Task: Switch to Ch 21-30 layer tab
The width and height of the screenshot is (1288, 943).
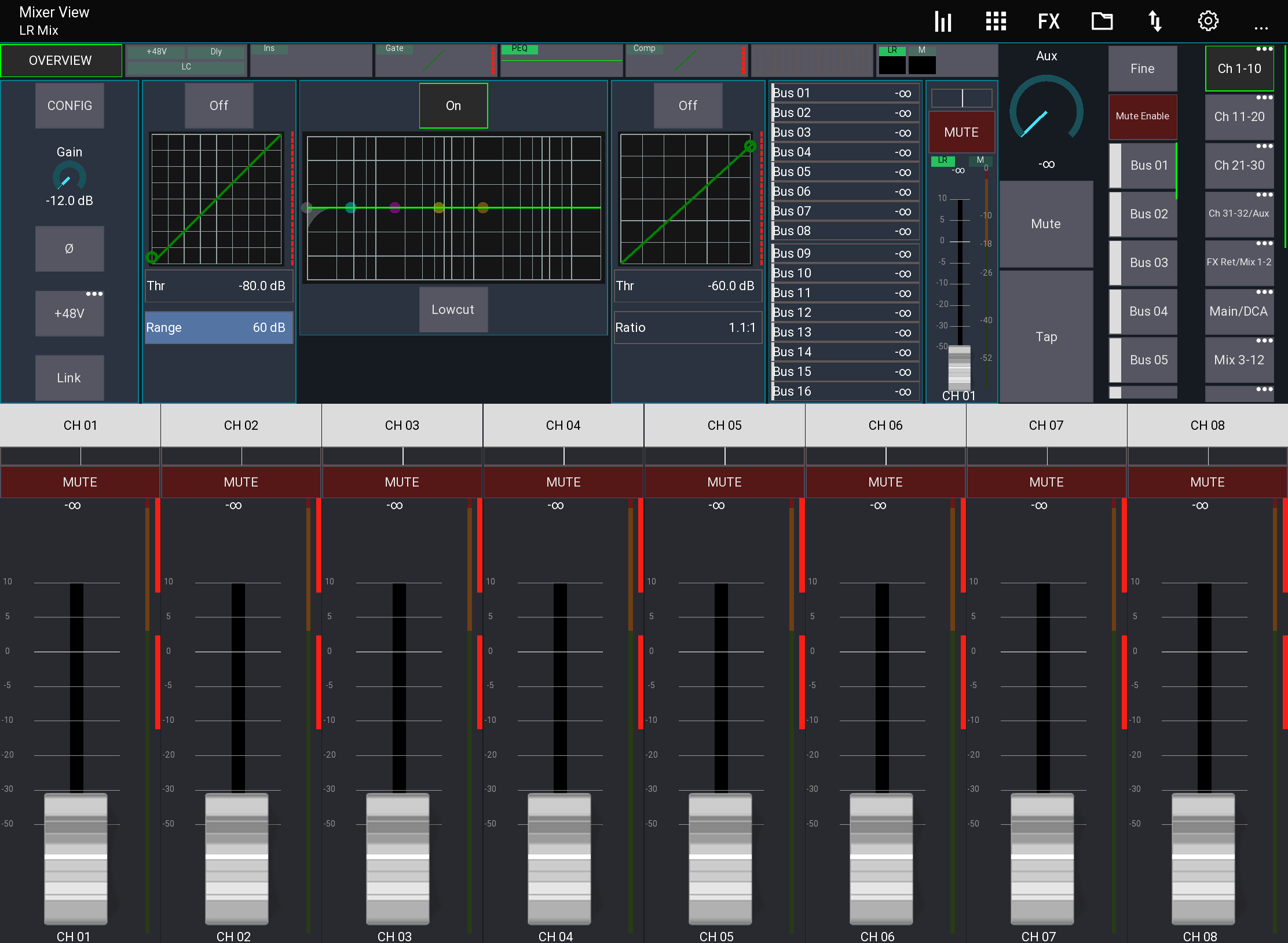Action: [1239, 166]
